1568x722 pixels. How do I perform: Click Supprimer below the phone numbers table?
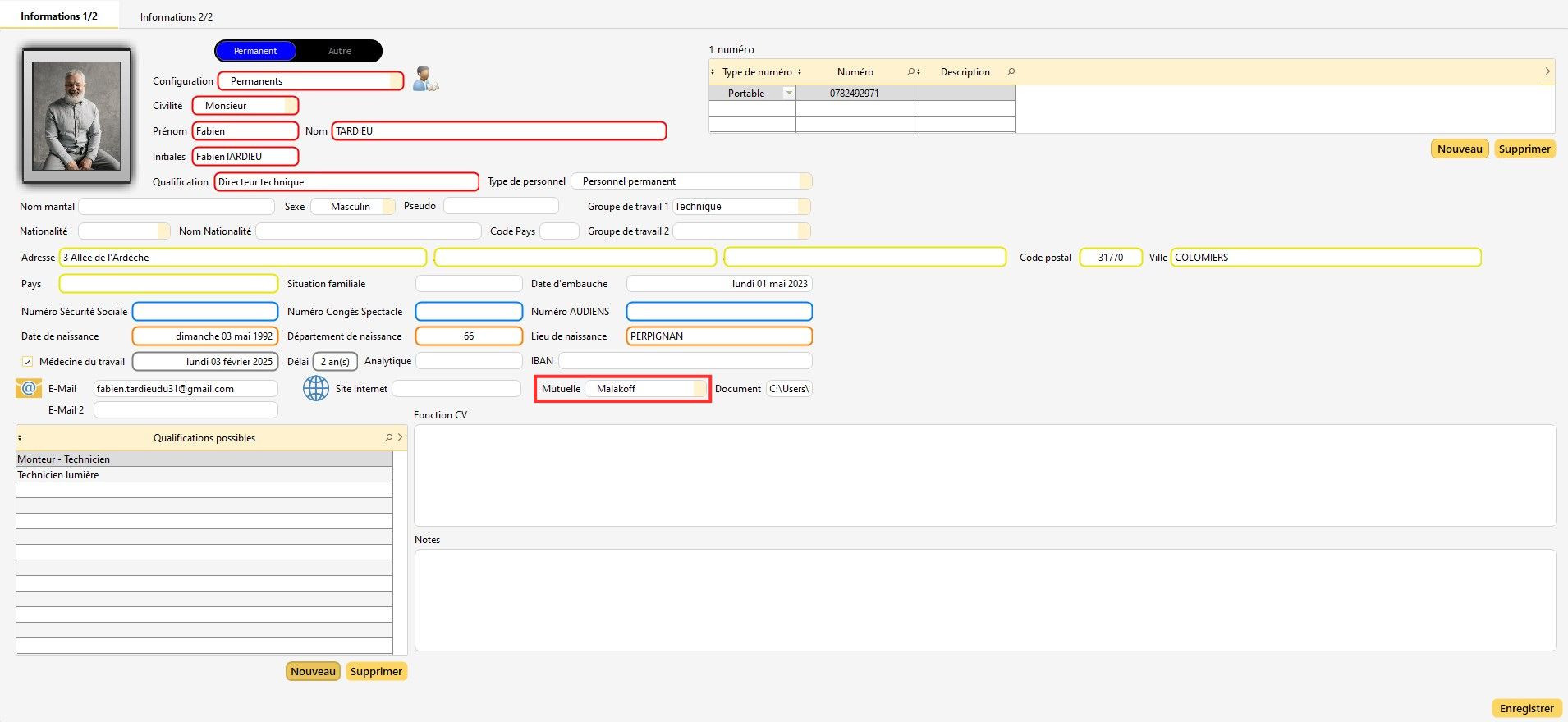tap(1524, 149)
